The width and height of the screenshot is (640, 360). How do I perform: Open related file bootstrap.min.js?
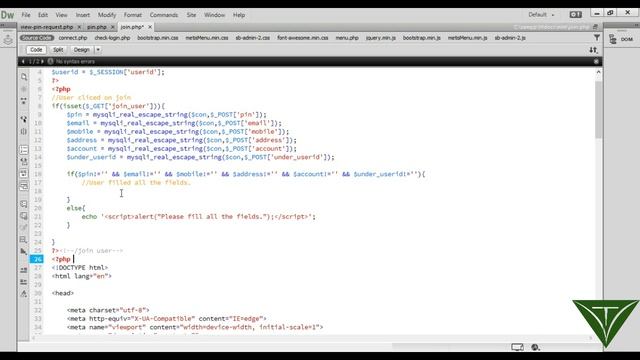click(x=422, y=38)
